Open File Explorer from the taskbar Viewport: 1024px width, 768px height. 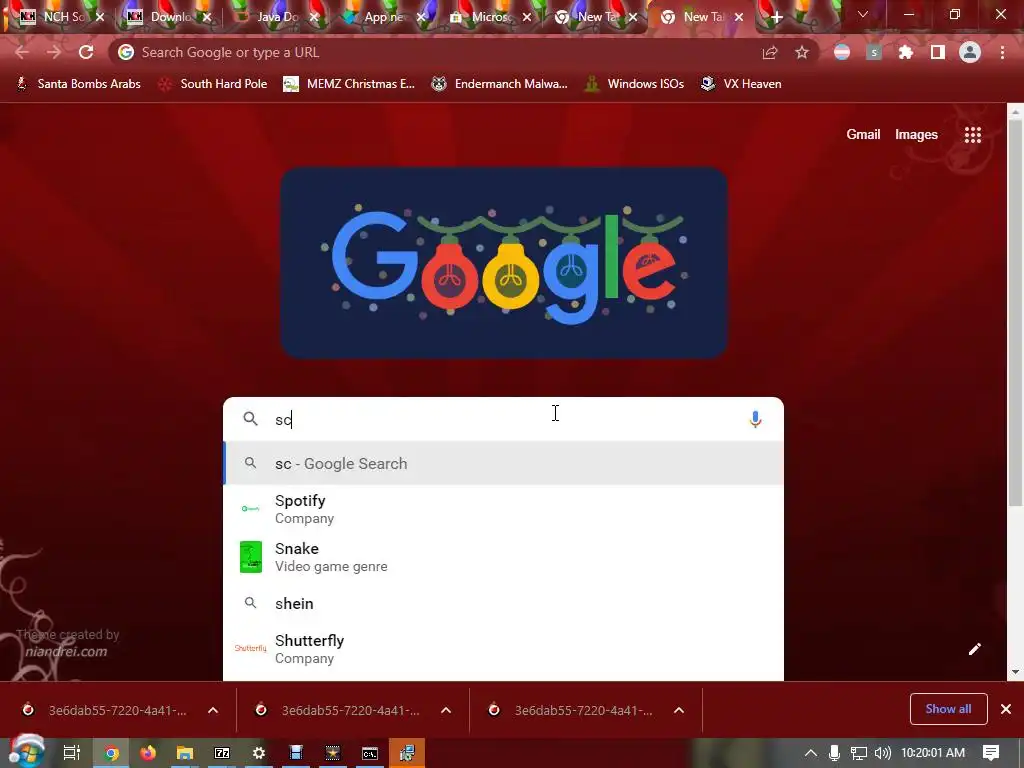coord(185,753)
